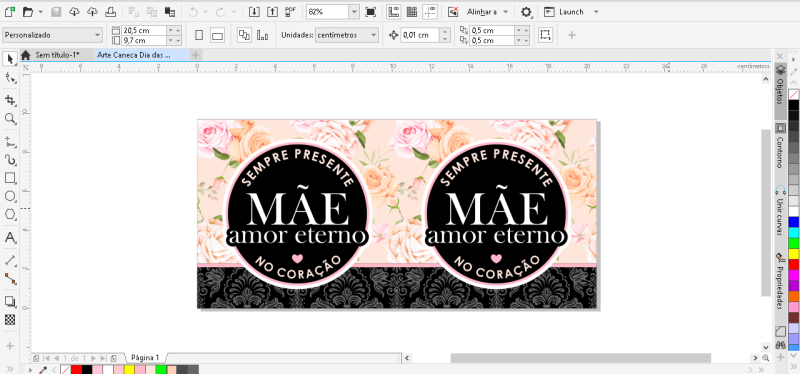The image size is (800, 374).
Task: Open the Unir curvas docker tab
Action: (780, 212)
